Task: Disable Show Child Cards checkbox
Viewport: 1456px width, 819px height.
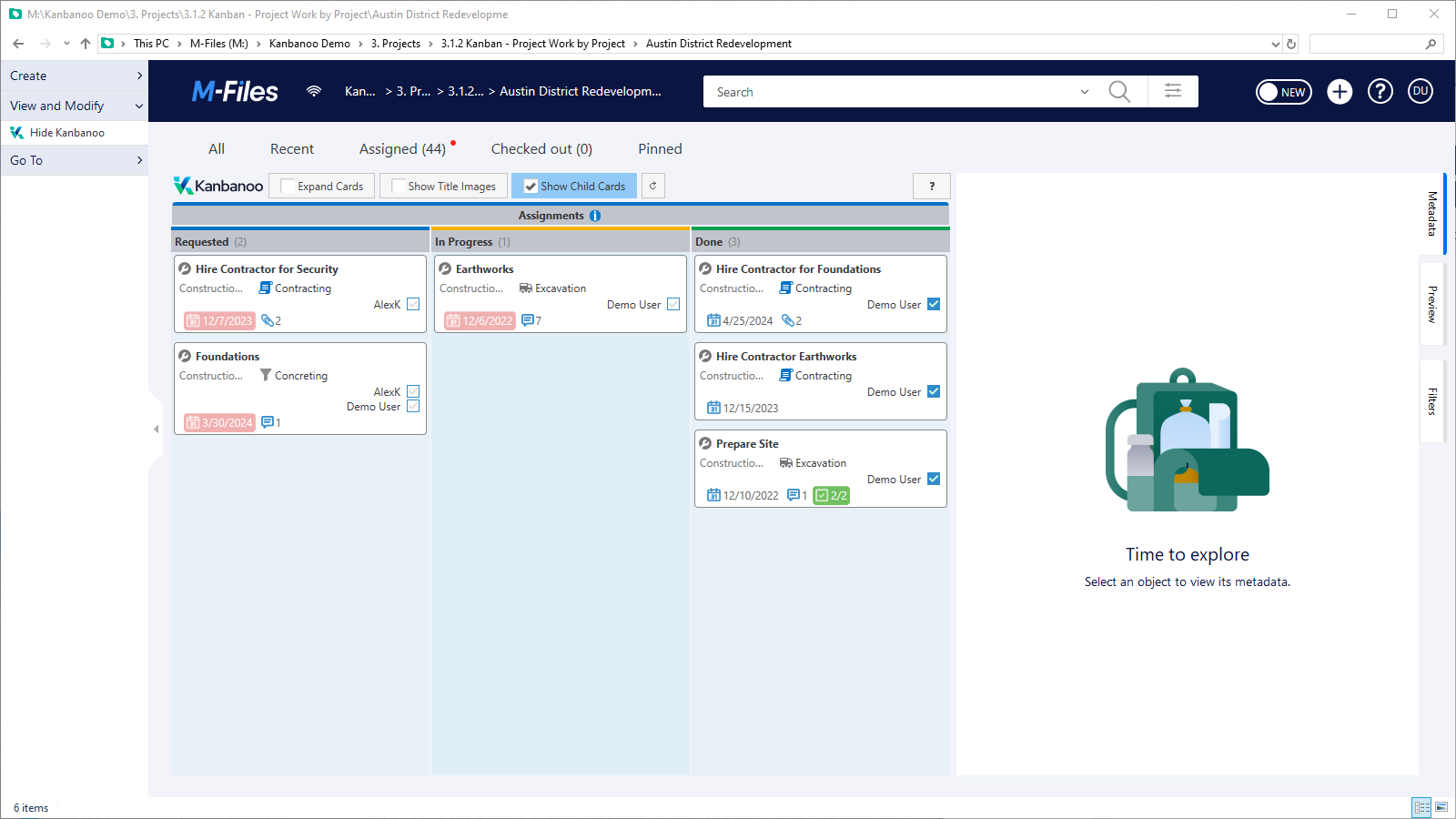Action: [531, 186]
